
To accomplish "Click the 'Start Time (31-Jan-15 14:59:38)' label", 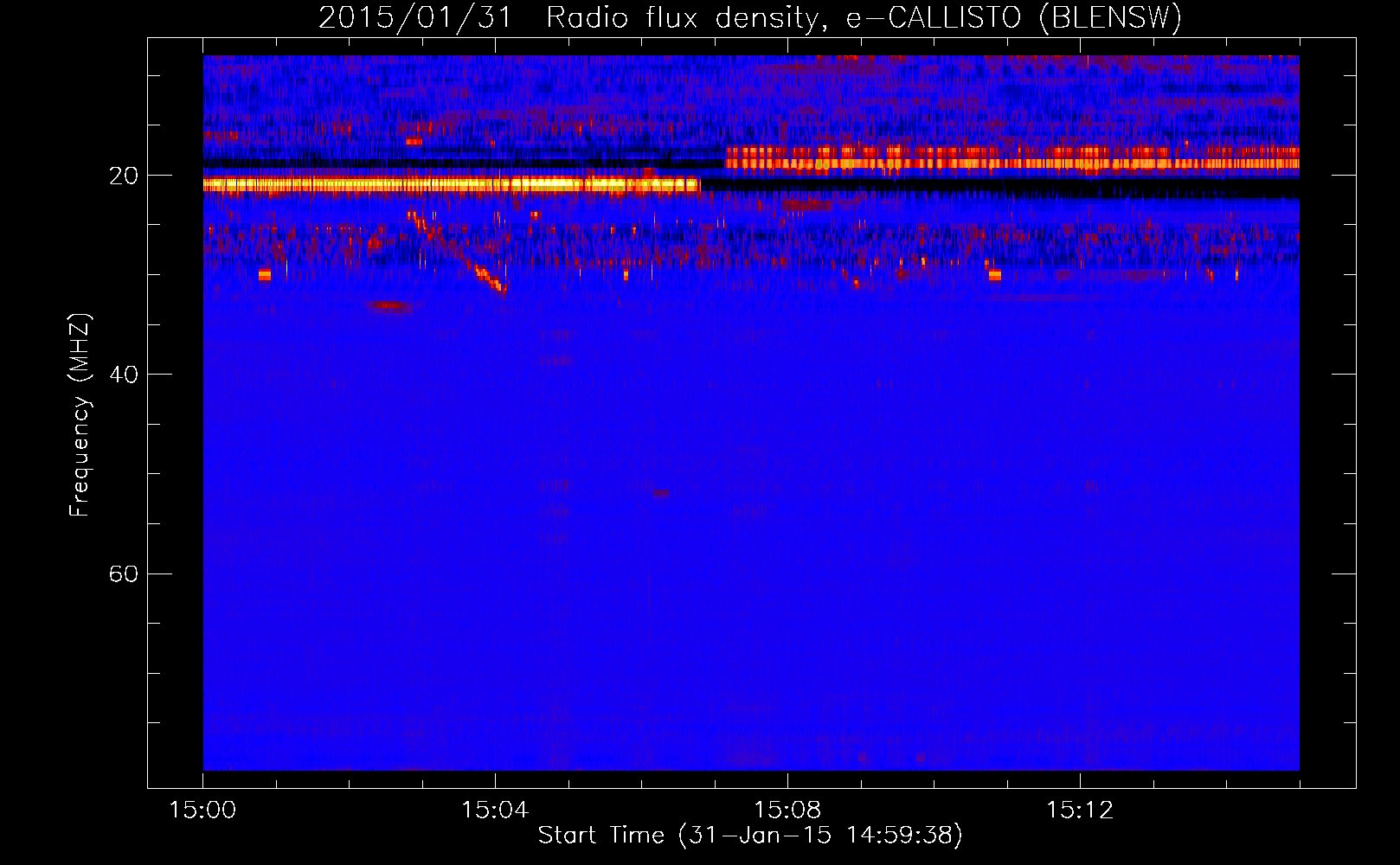I will (750, 835).
